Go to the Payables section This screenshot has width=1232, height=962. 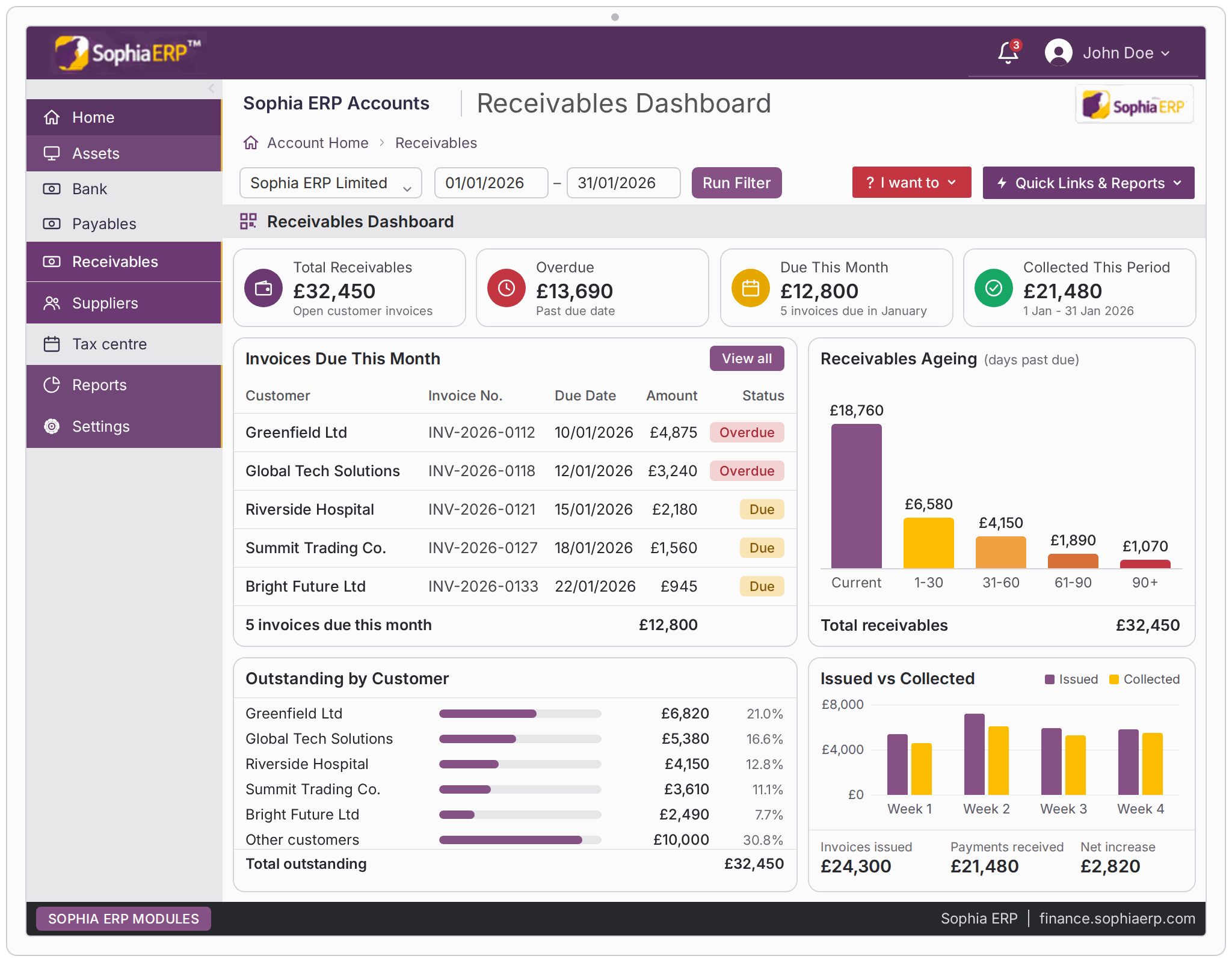124,224
